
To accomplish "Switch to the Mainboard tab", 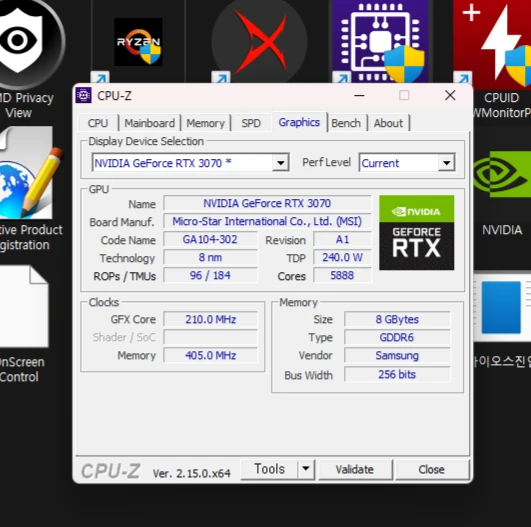I will coord(149,123).
